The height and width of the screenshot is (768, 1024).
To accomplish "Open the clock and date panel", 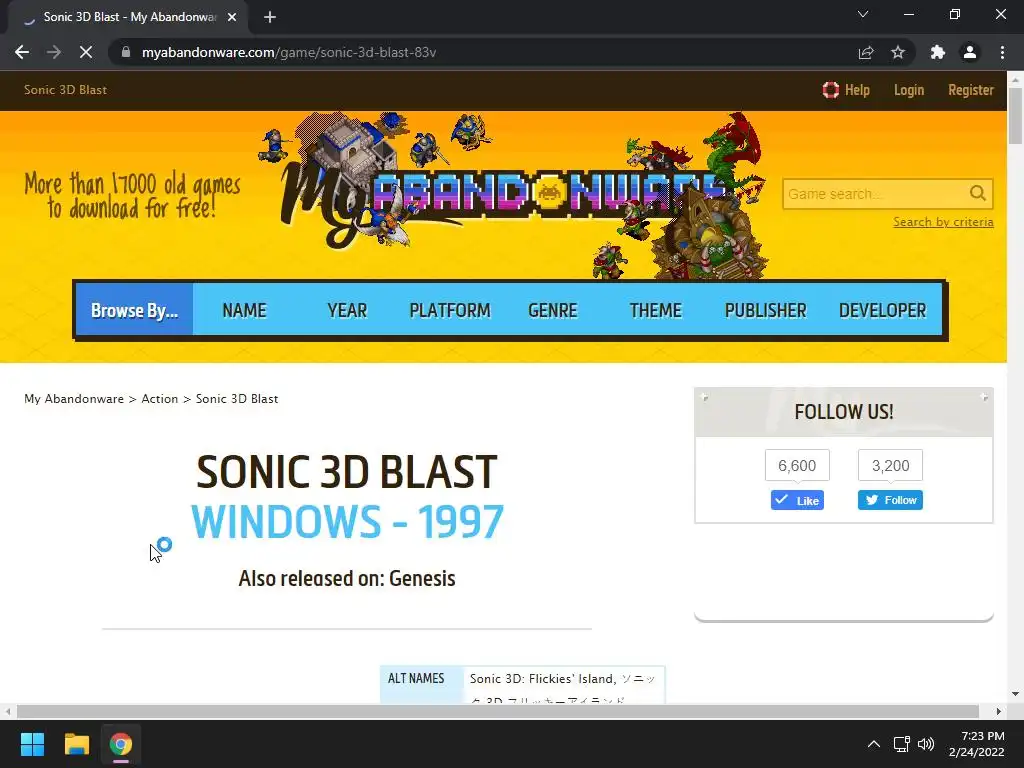I will click(976, 744).
